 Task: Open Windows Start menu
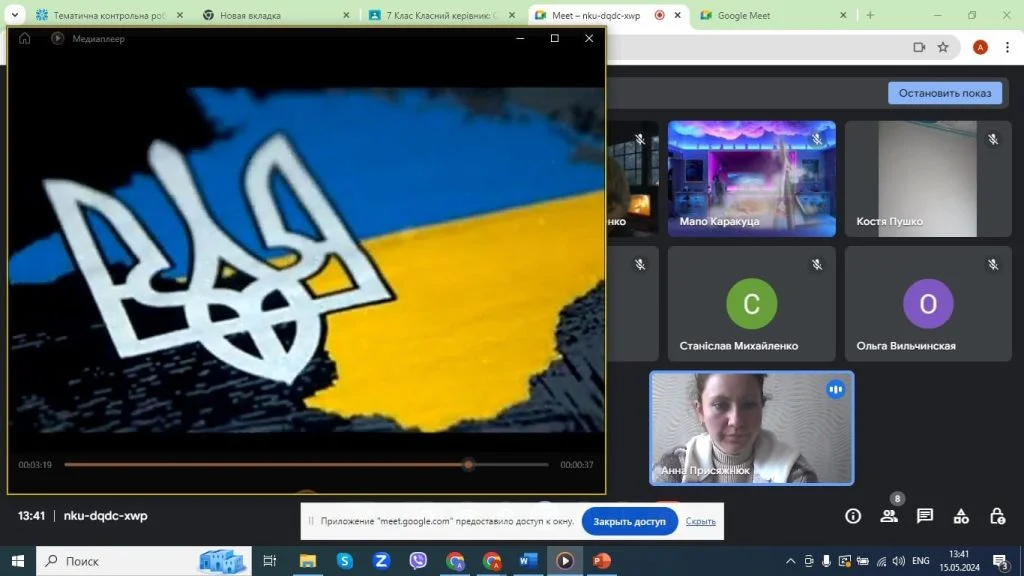[x=18, y=561]
